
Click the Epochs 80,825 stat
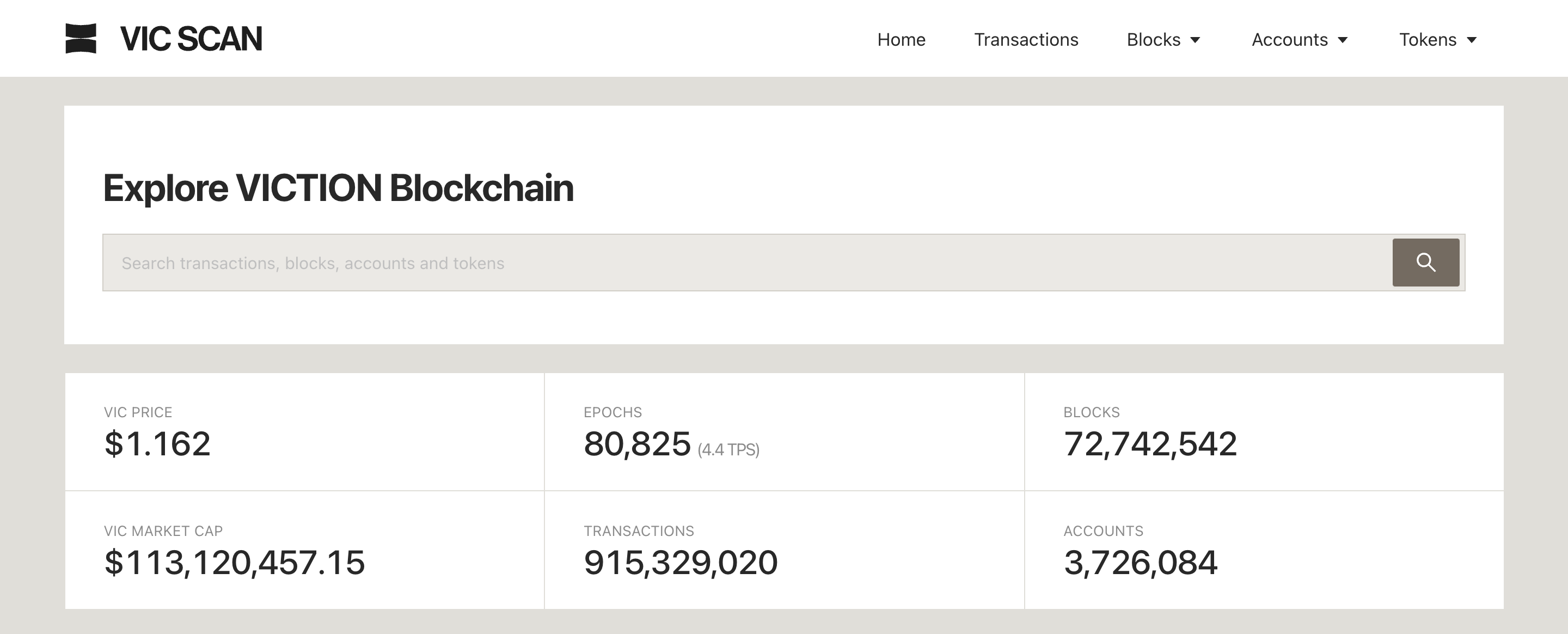(x=636, y=443)
